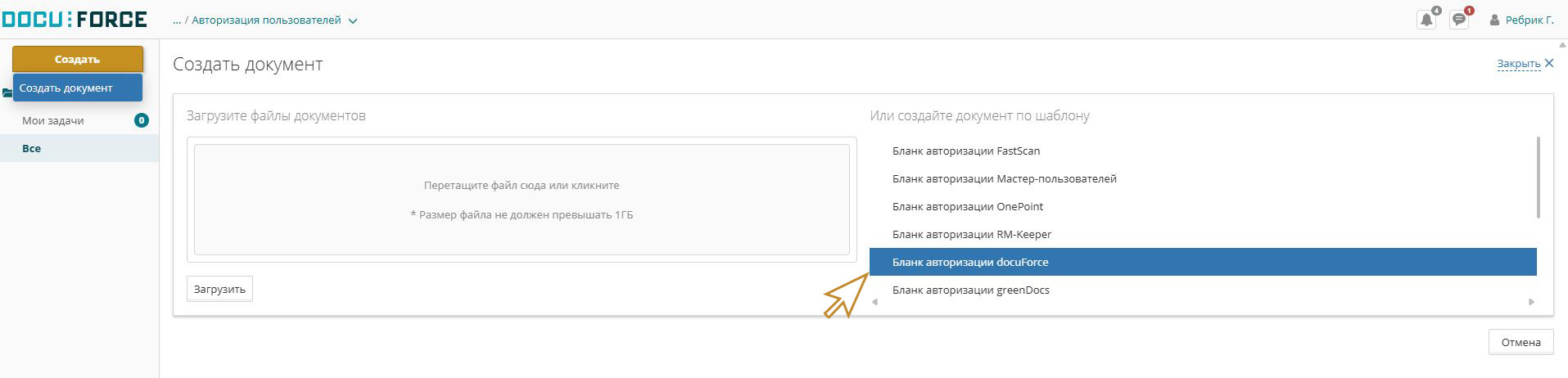
Task: Expand the Авторизация пользователей breadcrumb dropdown
Action: coord(353,21)
